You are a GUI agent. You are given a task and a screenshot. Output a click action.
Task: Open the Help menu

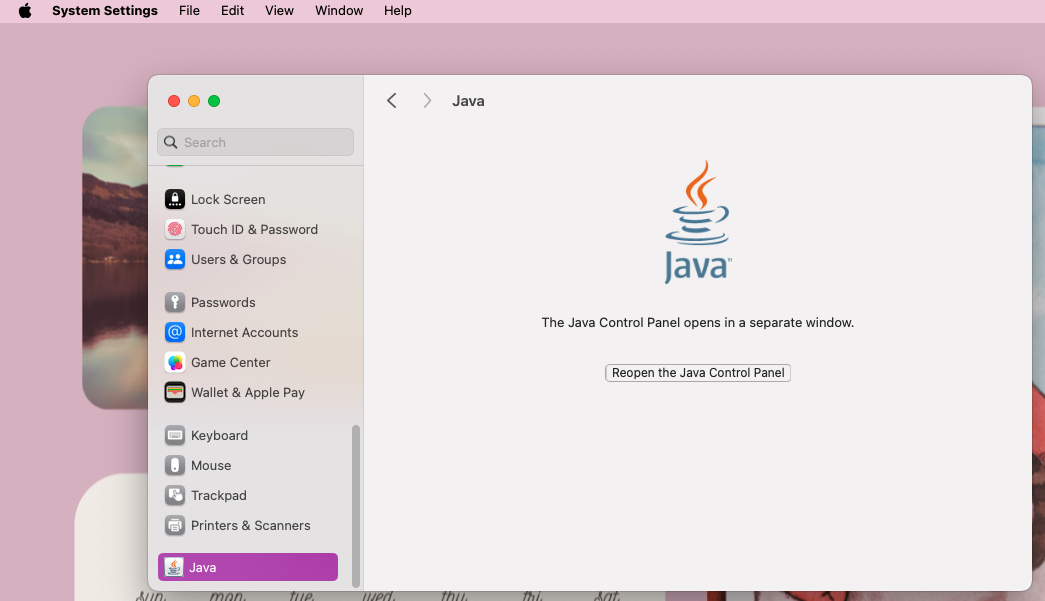coord(398,11)
